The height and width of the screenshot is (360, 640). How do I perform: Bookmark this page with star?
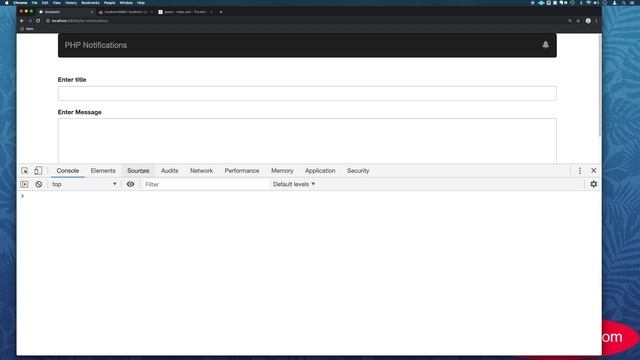click(x=578, y=21)
